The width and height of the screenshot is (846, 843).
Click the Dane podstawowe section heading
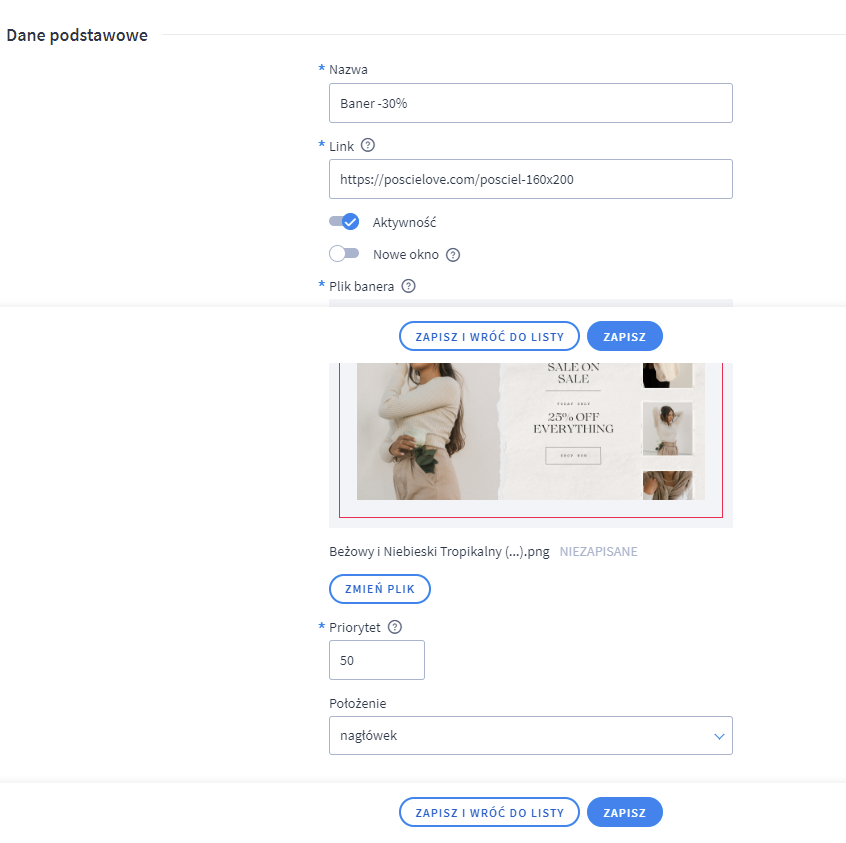(x=77, y=35)
